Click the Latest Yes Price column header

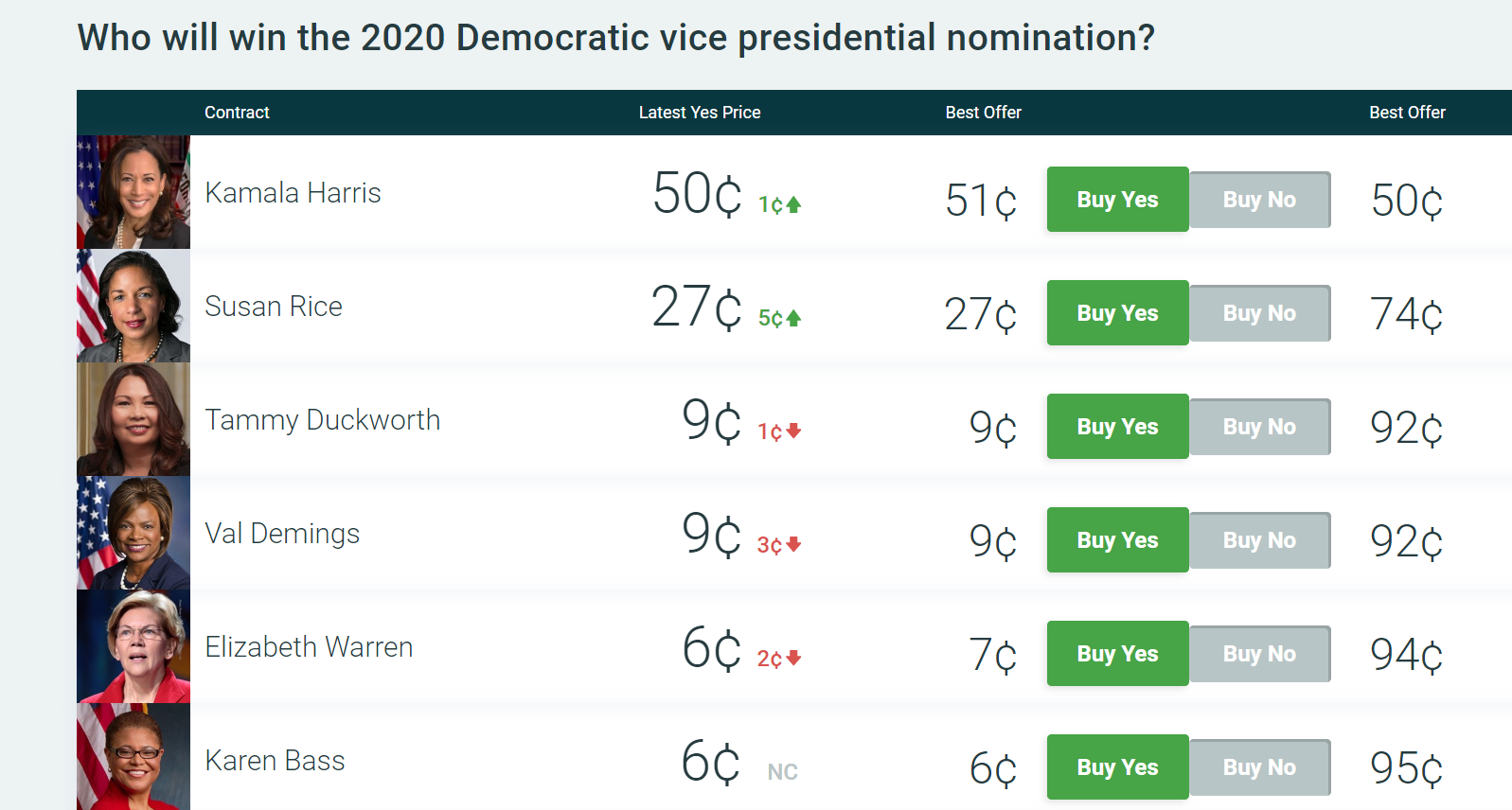click(700, 113)
